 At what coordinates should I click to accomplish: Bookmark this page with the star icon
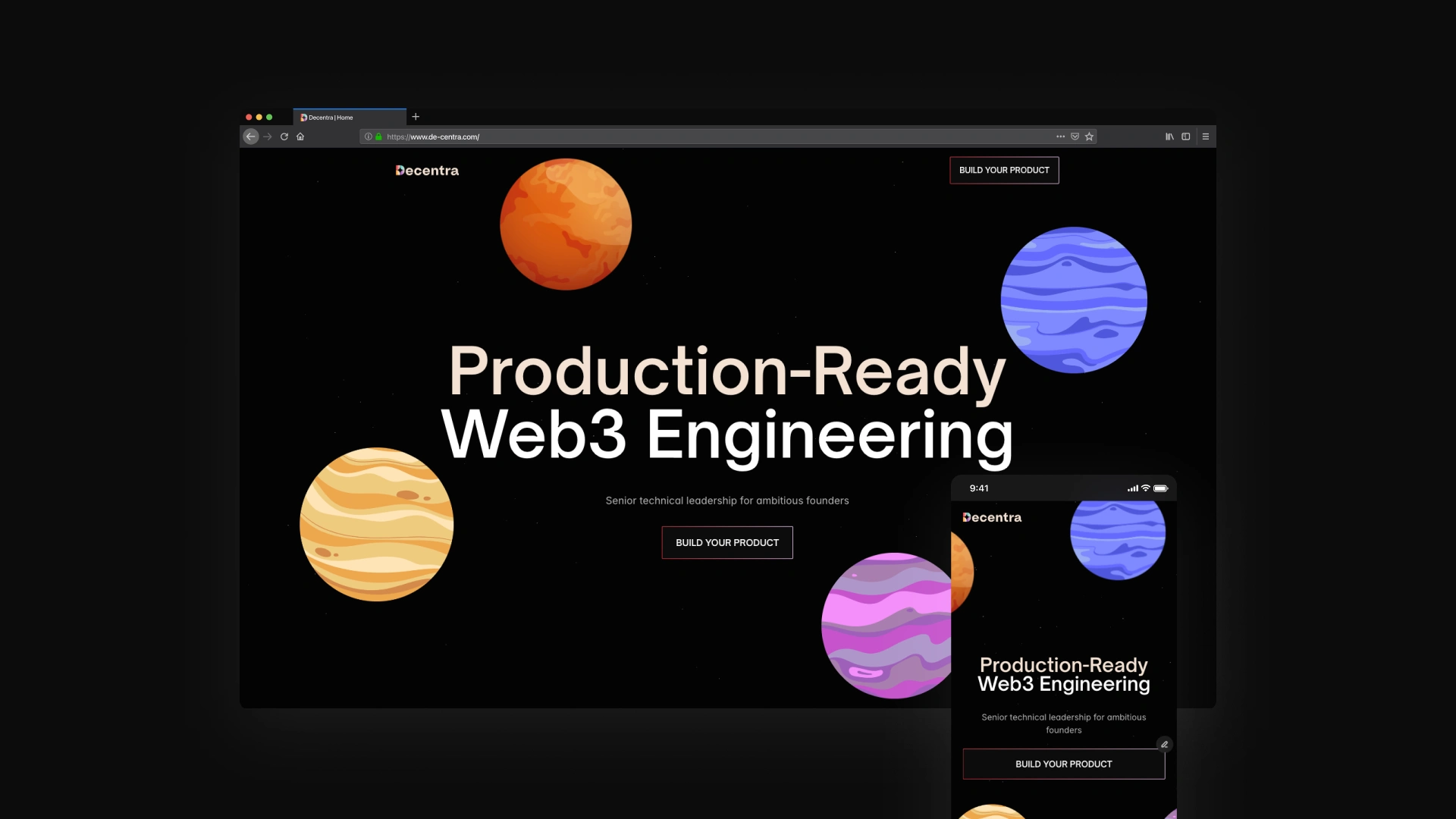[1089, 136]
